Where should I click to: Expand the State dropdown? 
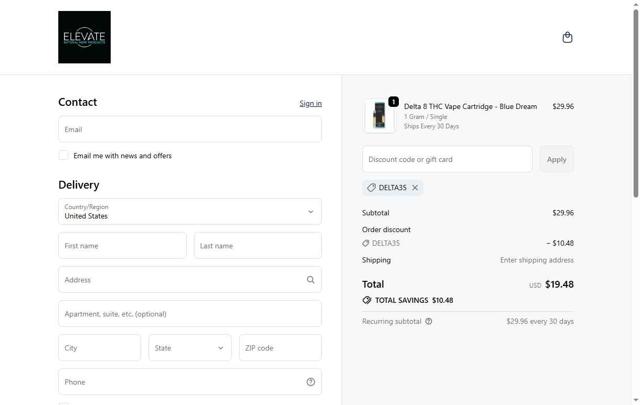pyautogui.click(x=190, y=348)
